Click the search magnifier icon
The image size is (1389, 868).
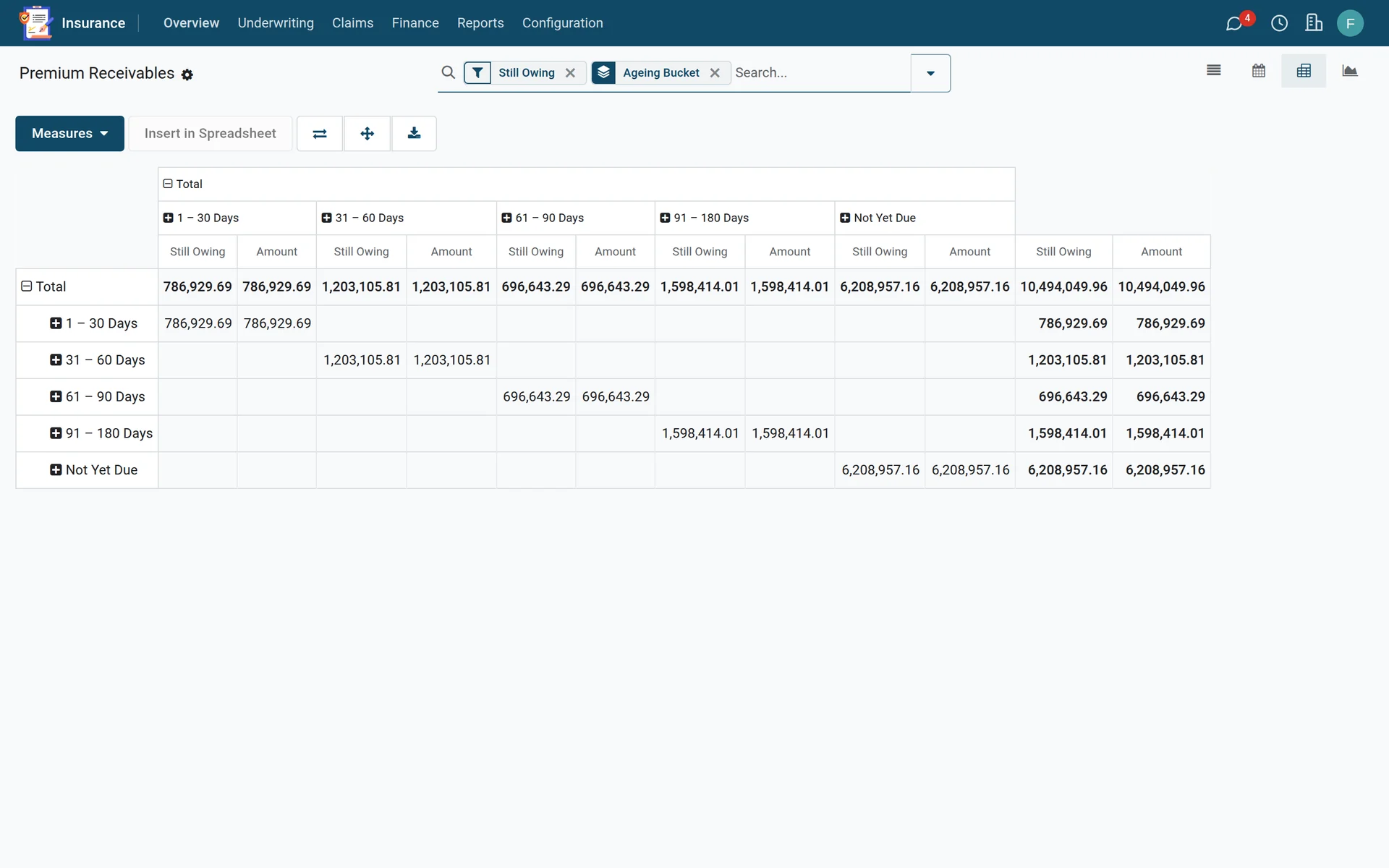point(449,72)
